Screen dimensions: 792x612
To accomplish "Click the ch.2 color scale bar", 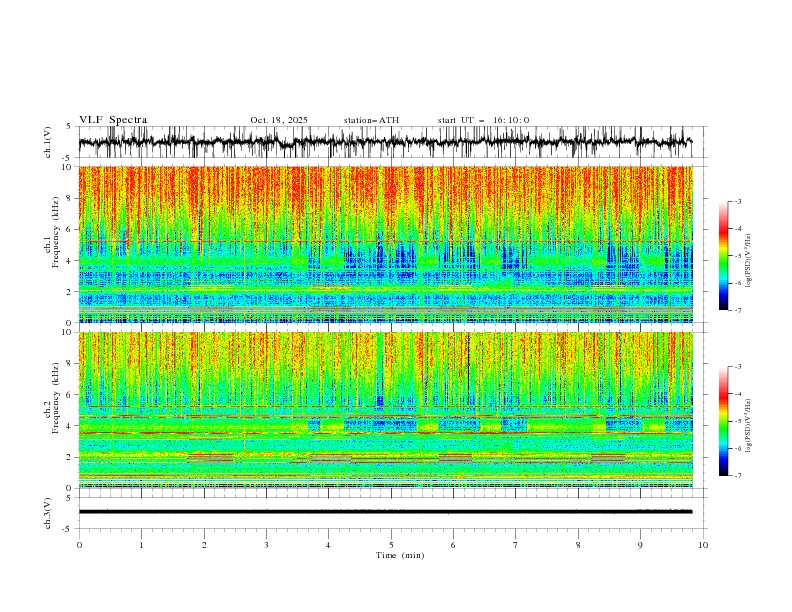I will tap(723, 421).
